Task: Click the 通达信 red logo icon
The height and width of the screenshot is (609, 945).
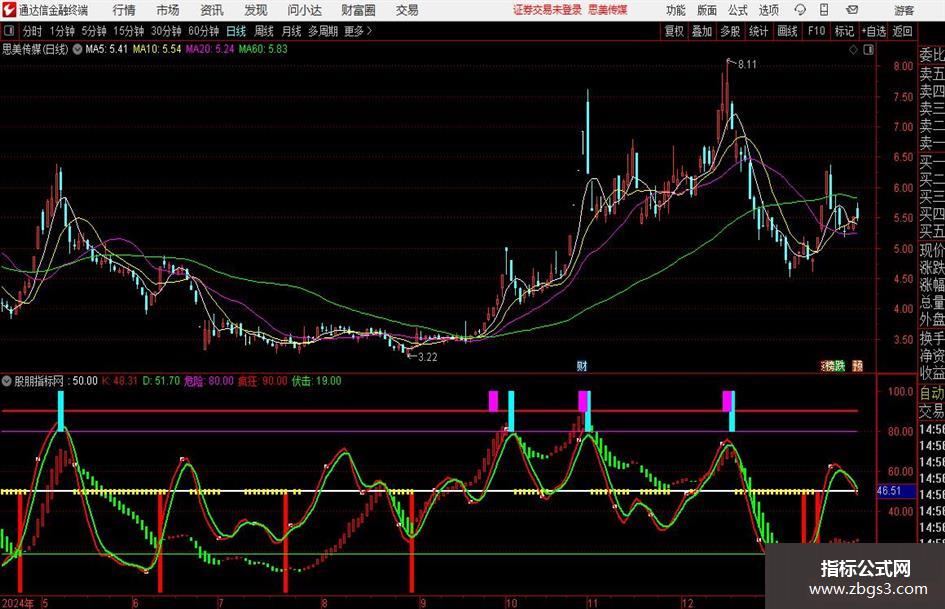Action: 9,10
